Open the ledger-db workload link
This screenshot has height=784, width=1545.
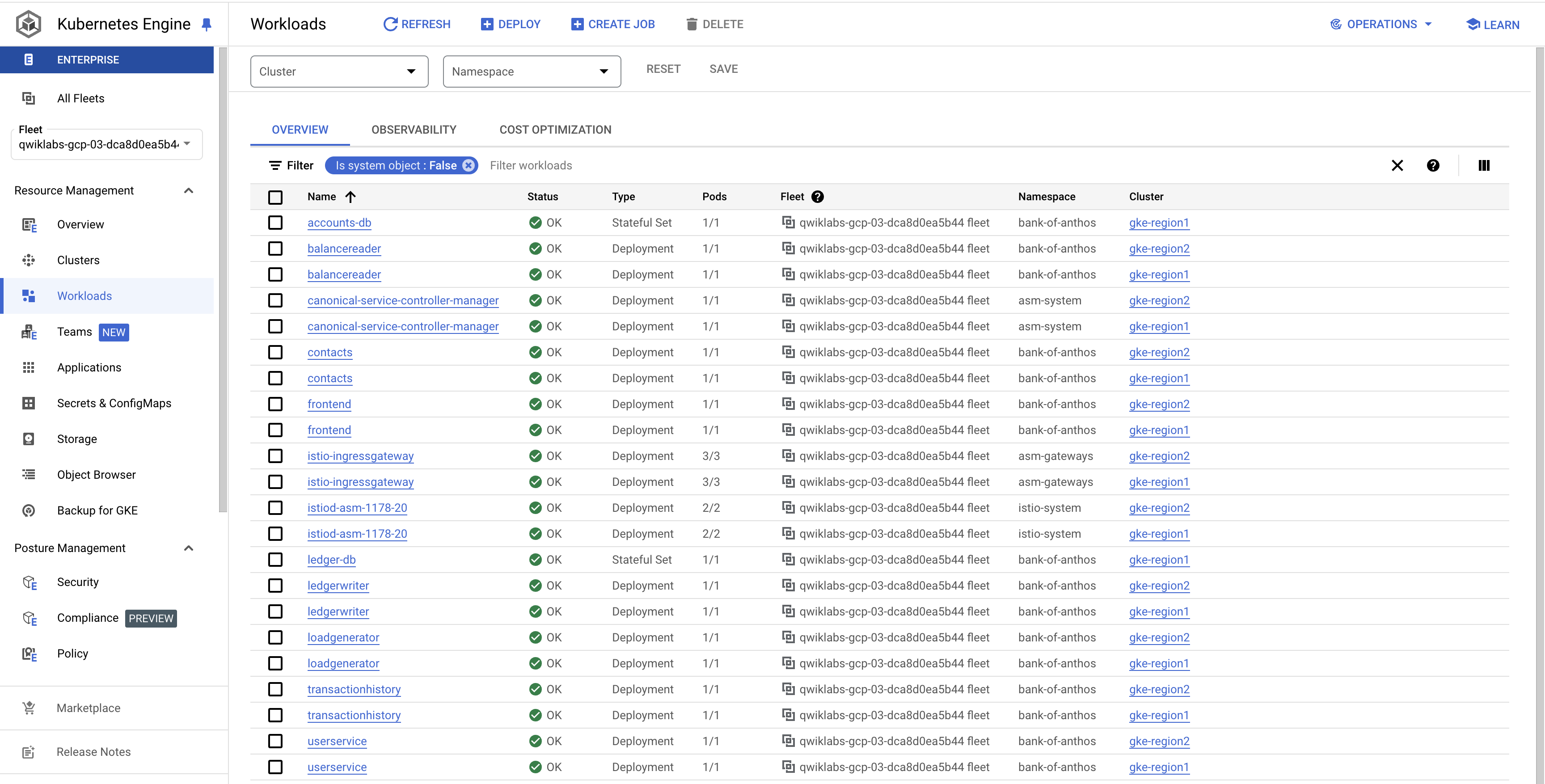(332, 560)
